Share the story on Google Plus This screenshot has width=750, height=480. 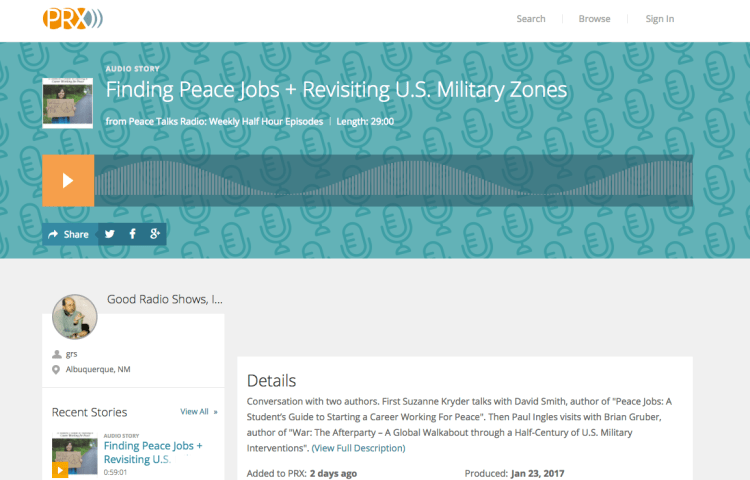pos(155,234)
